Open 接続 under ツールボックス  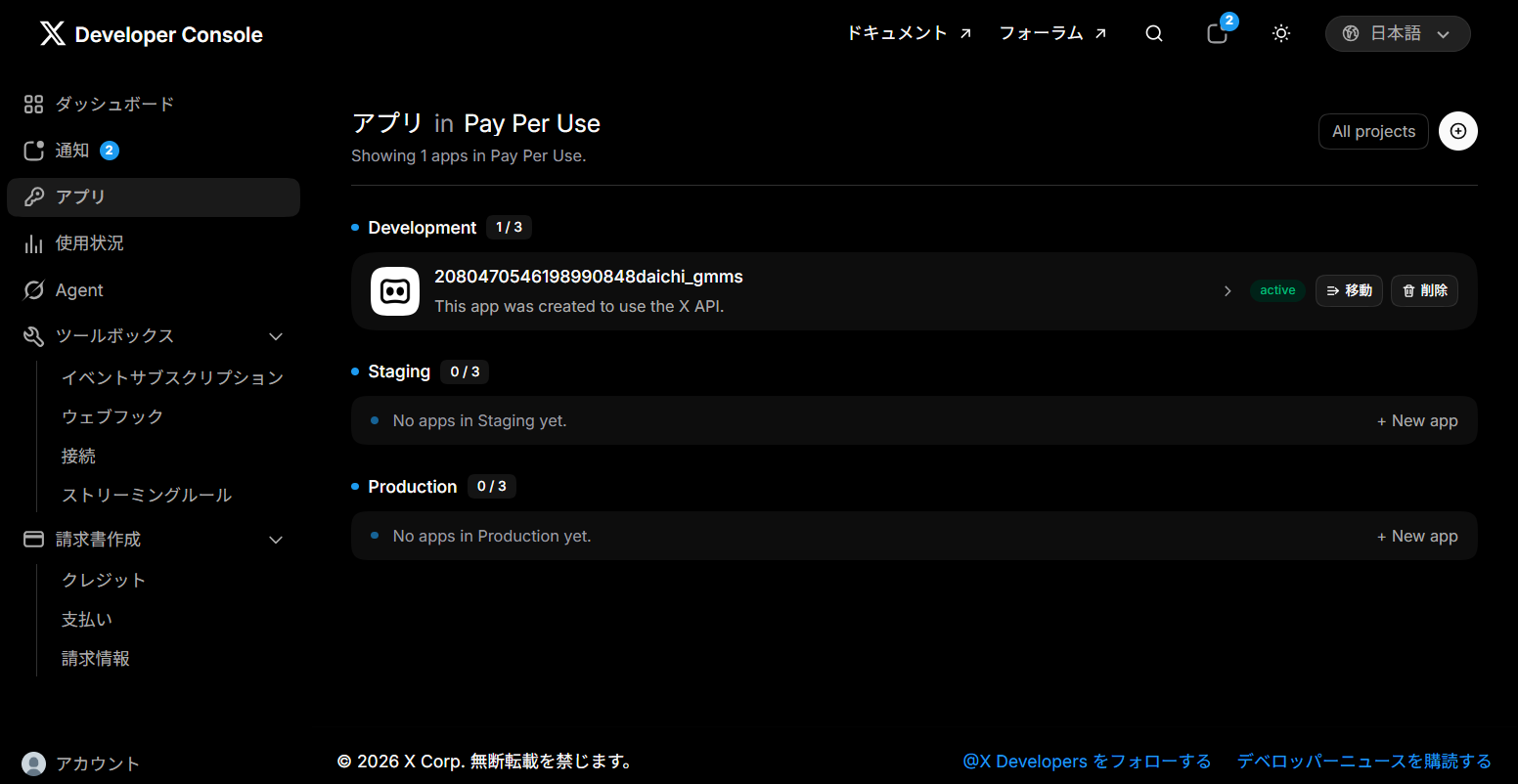[x=78, y=457]
